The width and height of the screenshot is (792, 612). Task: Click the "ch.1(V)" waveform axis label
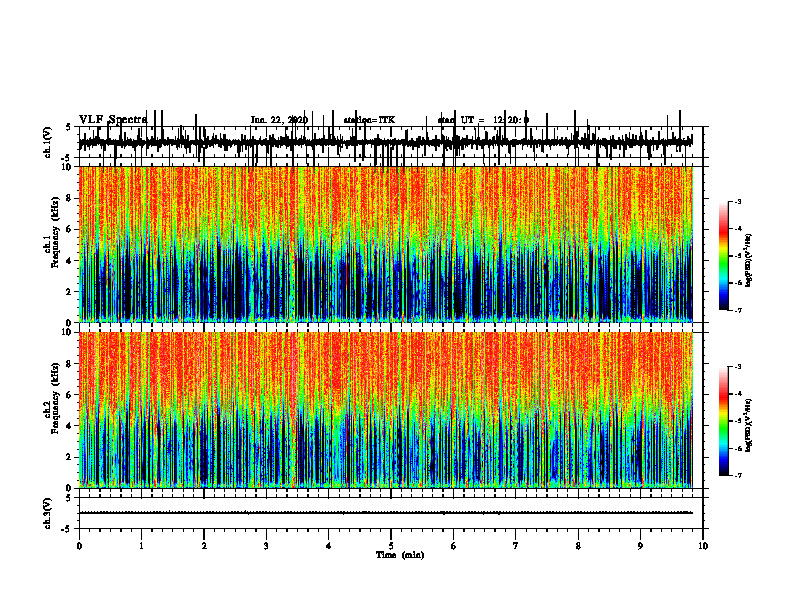(x=48, y=142)
